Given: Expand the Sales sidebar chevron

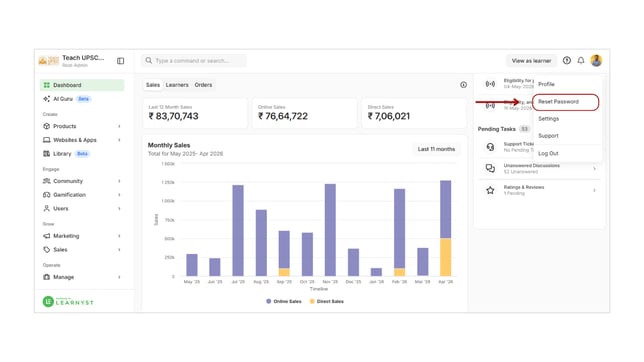Looking at the screenshot, I should tap(119, 249).
